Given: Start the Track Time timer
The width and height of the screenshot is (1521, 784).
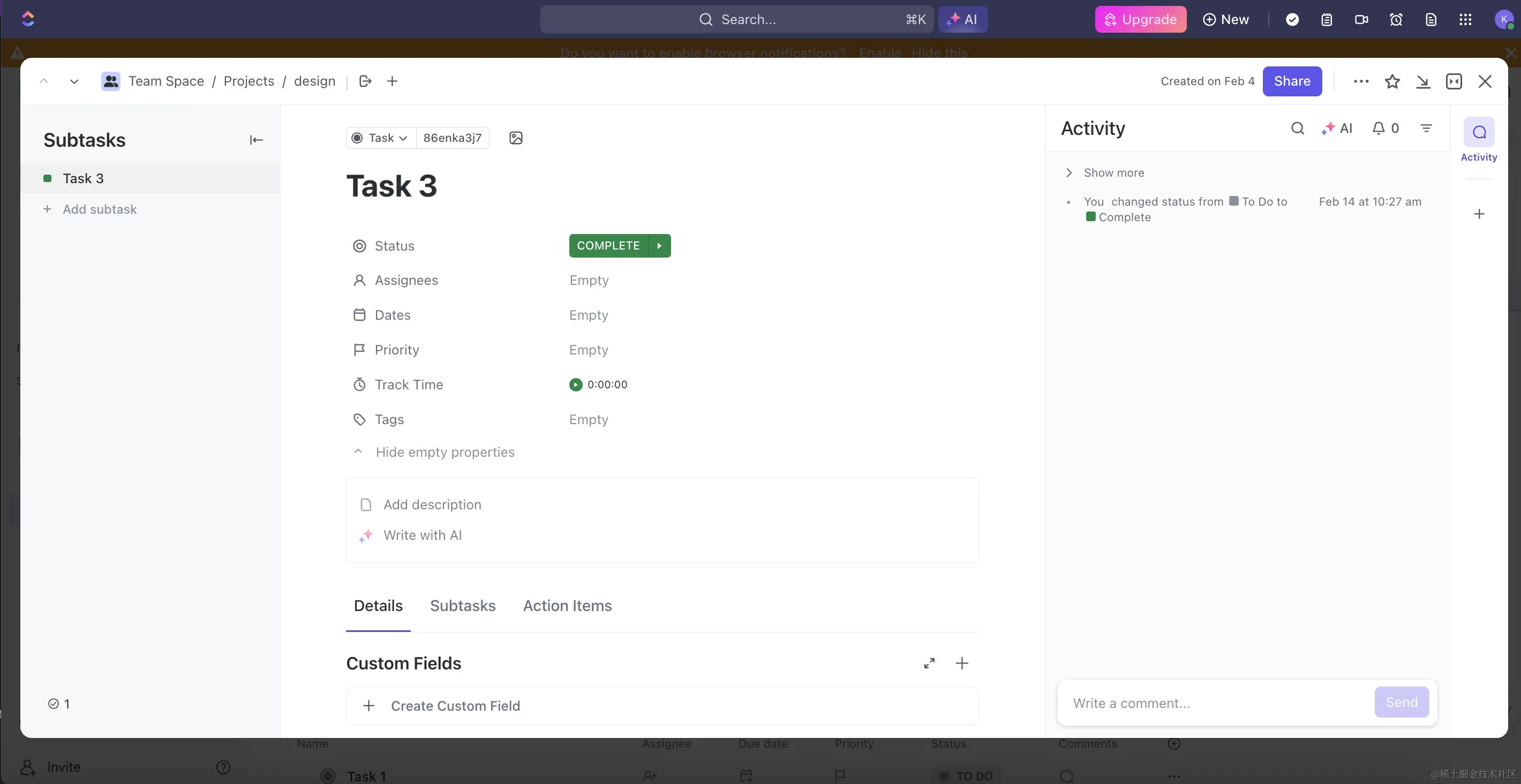Looking at the screenshot, I should tap(575, 385).
